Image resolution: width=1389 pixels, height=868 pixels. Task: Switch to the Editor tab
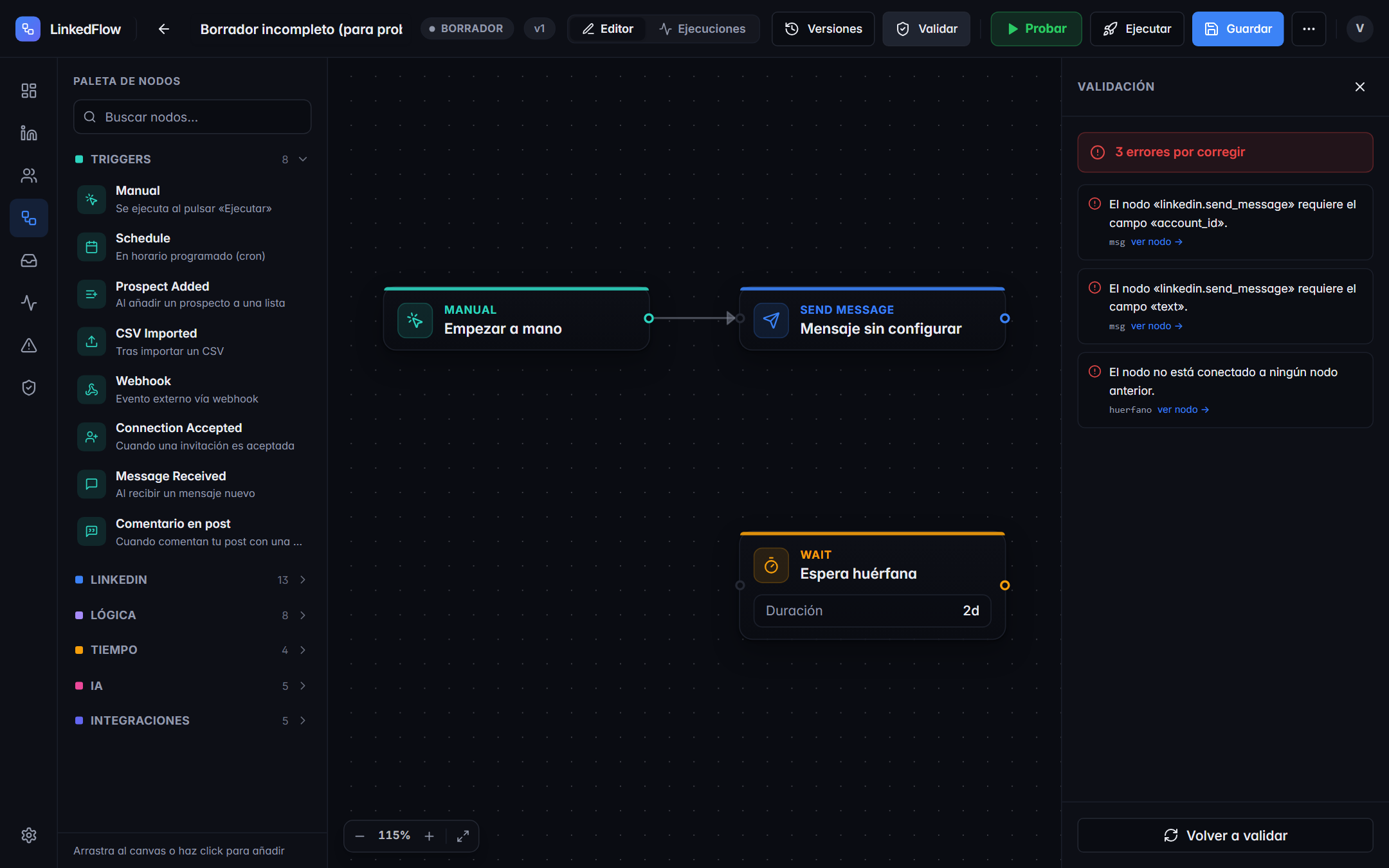[x=608, y=29]
